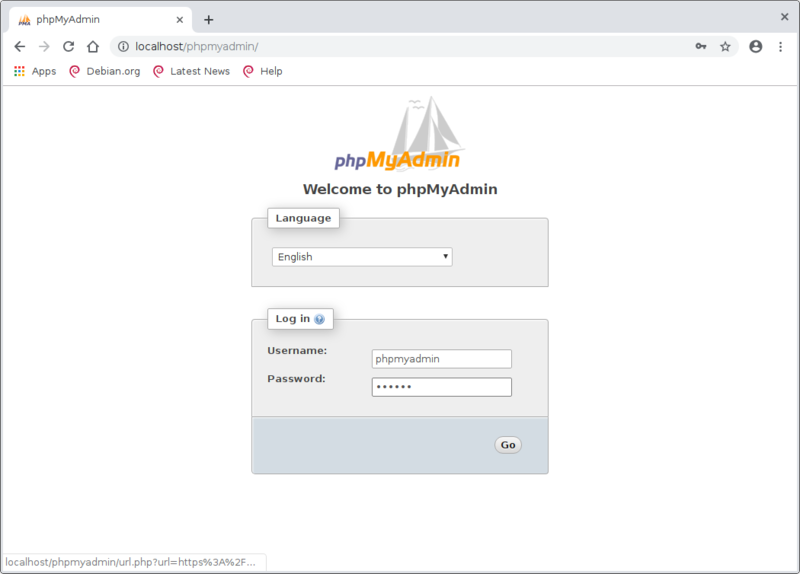The width and height of the screenshot is (800, 574).
Task: Bookmark this page with the star
Action: tap(725, 46)
